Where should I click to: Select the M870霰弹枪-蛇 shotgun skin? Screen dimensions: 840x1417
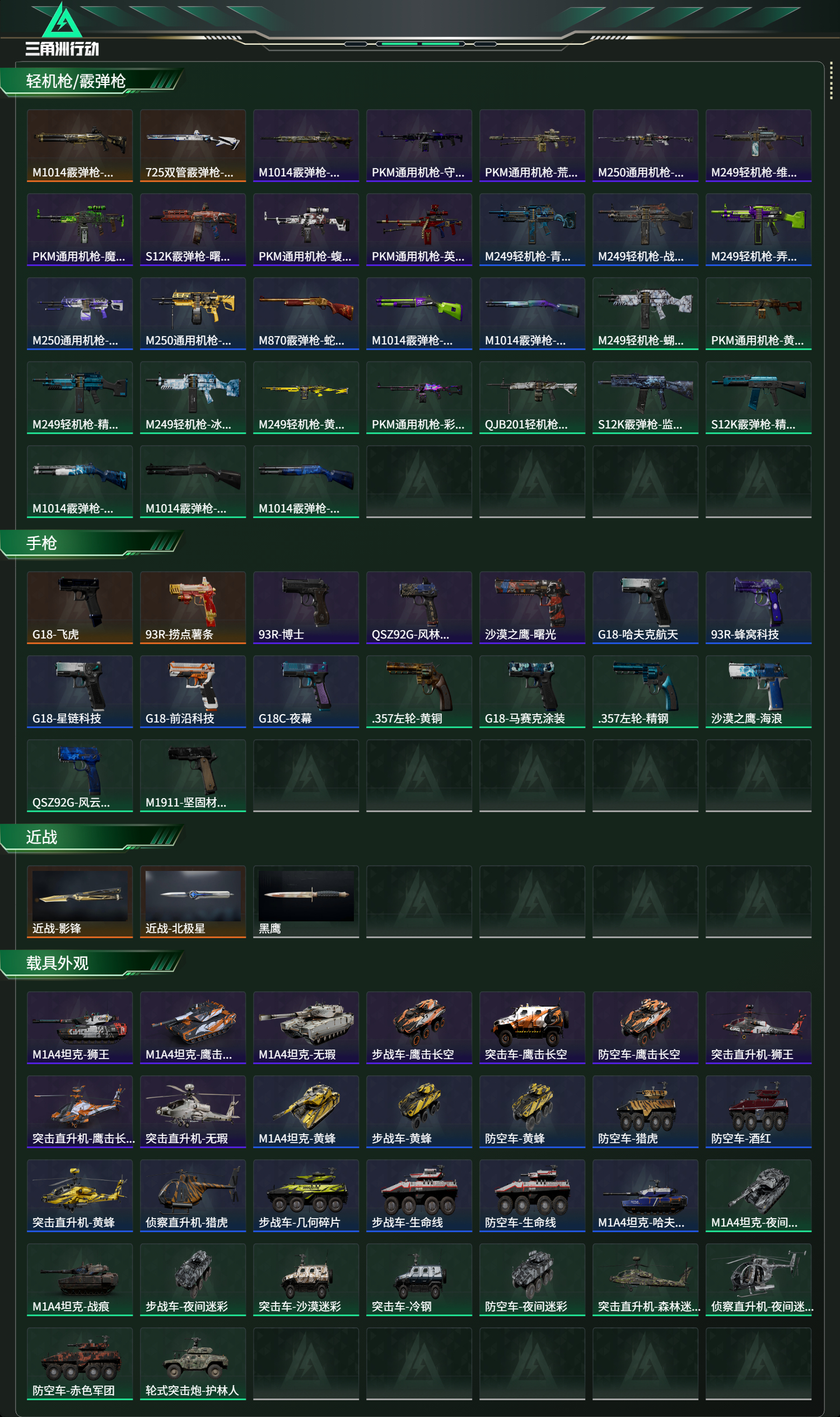pyautogui.click(x=306, y=314)
